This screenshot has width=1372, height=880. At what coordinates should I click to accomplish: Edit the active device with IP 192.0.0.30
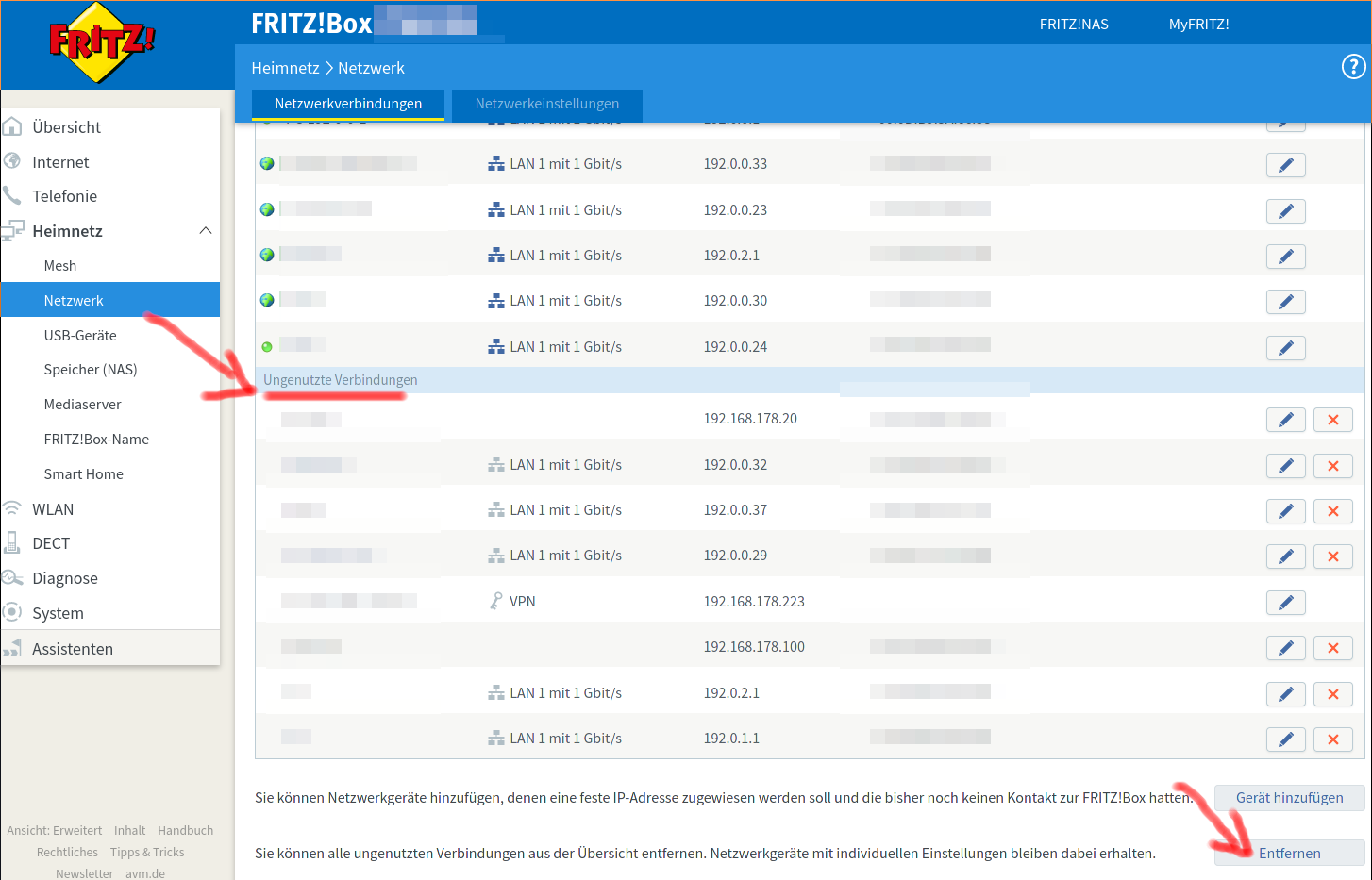tap(1285, 302)
